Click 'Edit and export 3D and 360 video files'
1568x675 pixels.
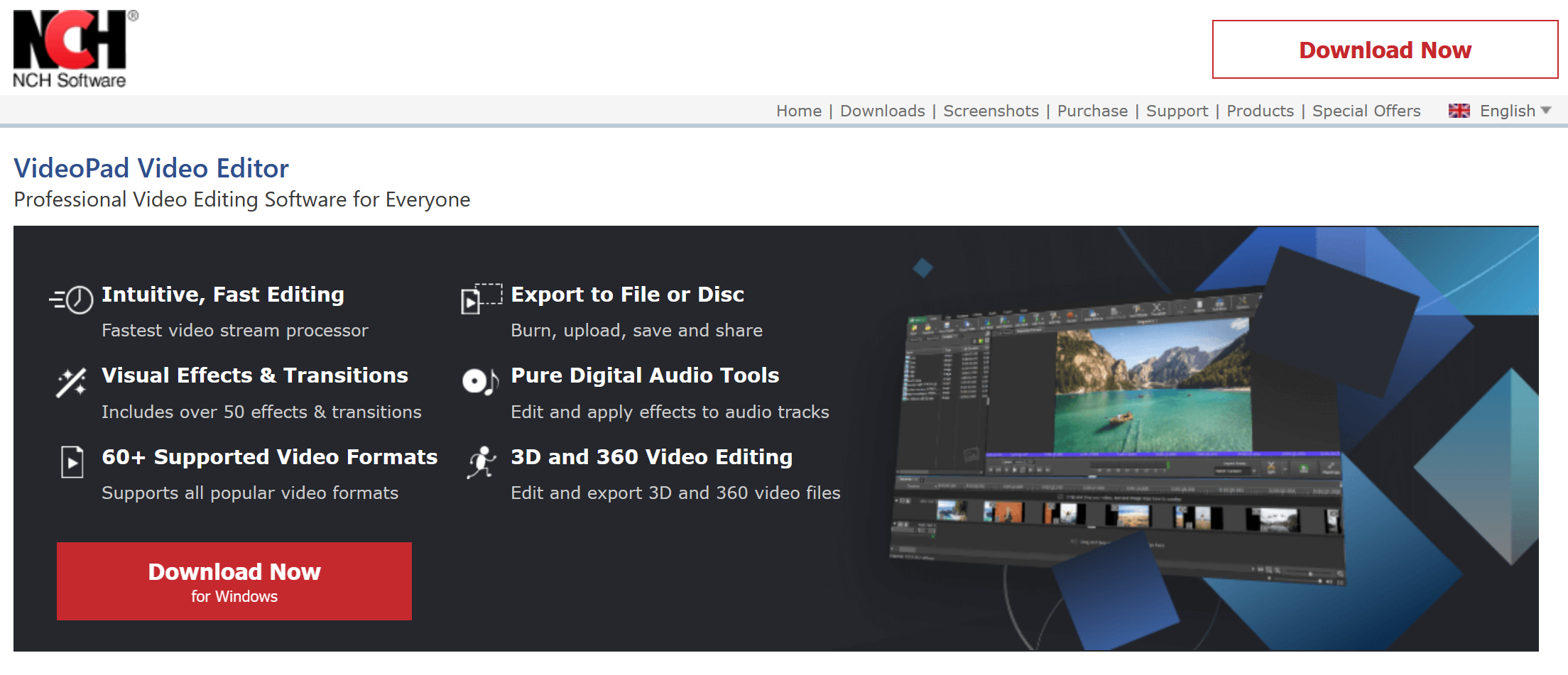pos(676,493)
